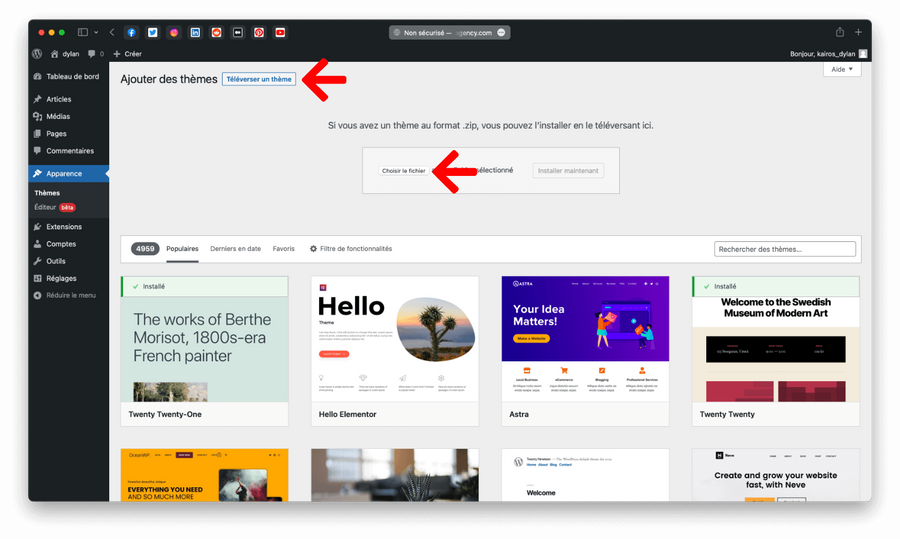This screenshot has height=539, width=900.
Task: Open the YouTube bookmark icon
Action: click(x=280, y=33)
